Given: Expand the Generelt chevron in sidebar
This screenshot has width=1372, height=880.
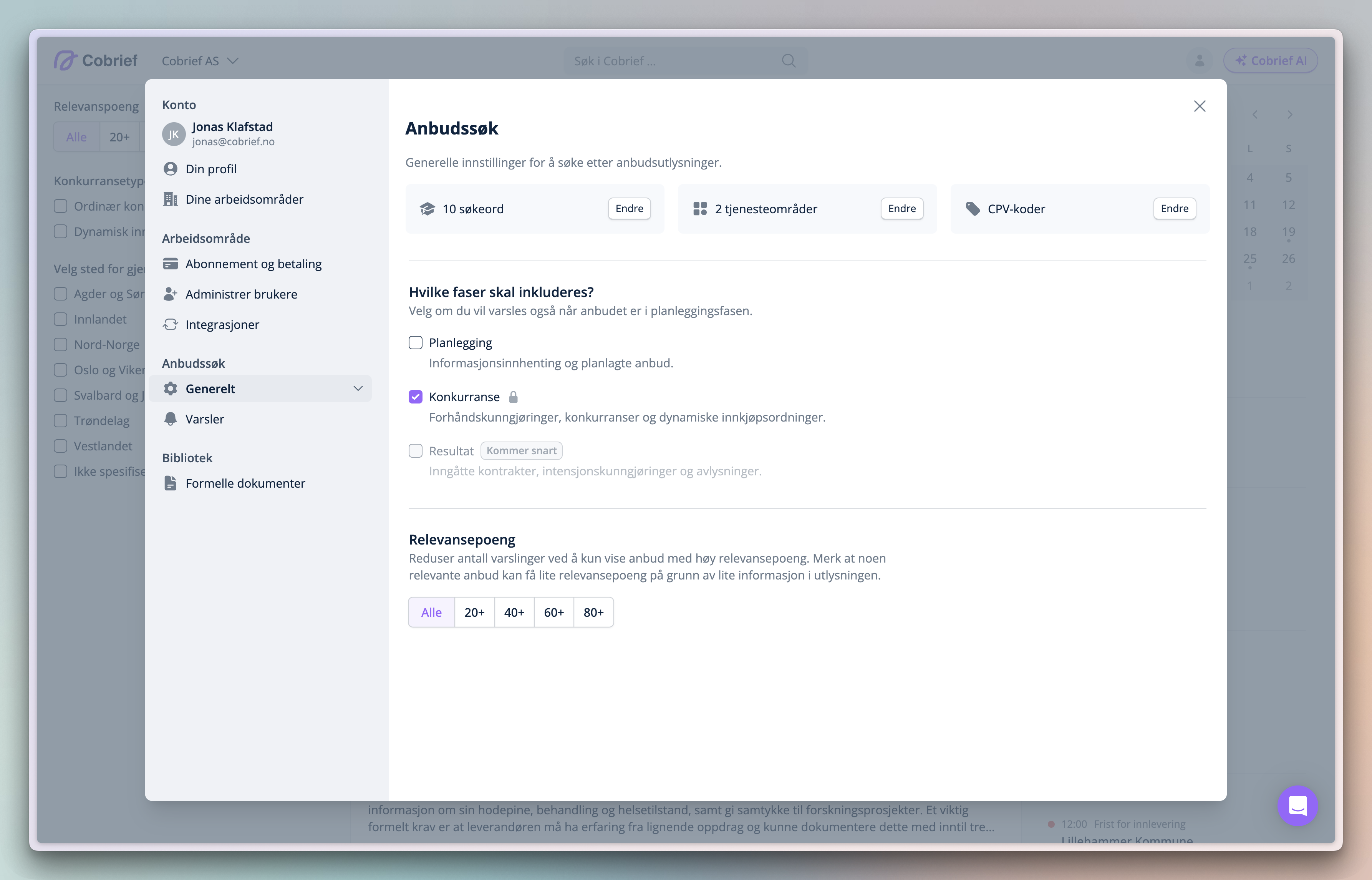Looking at the screenshot, I should point(358,389).
